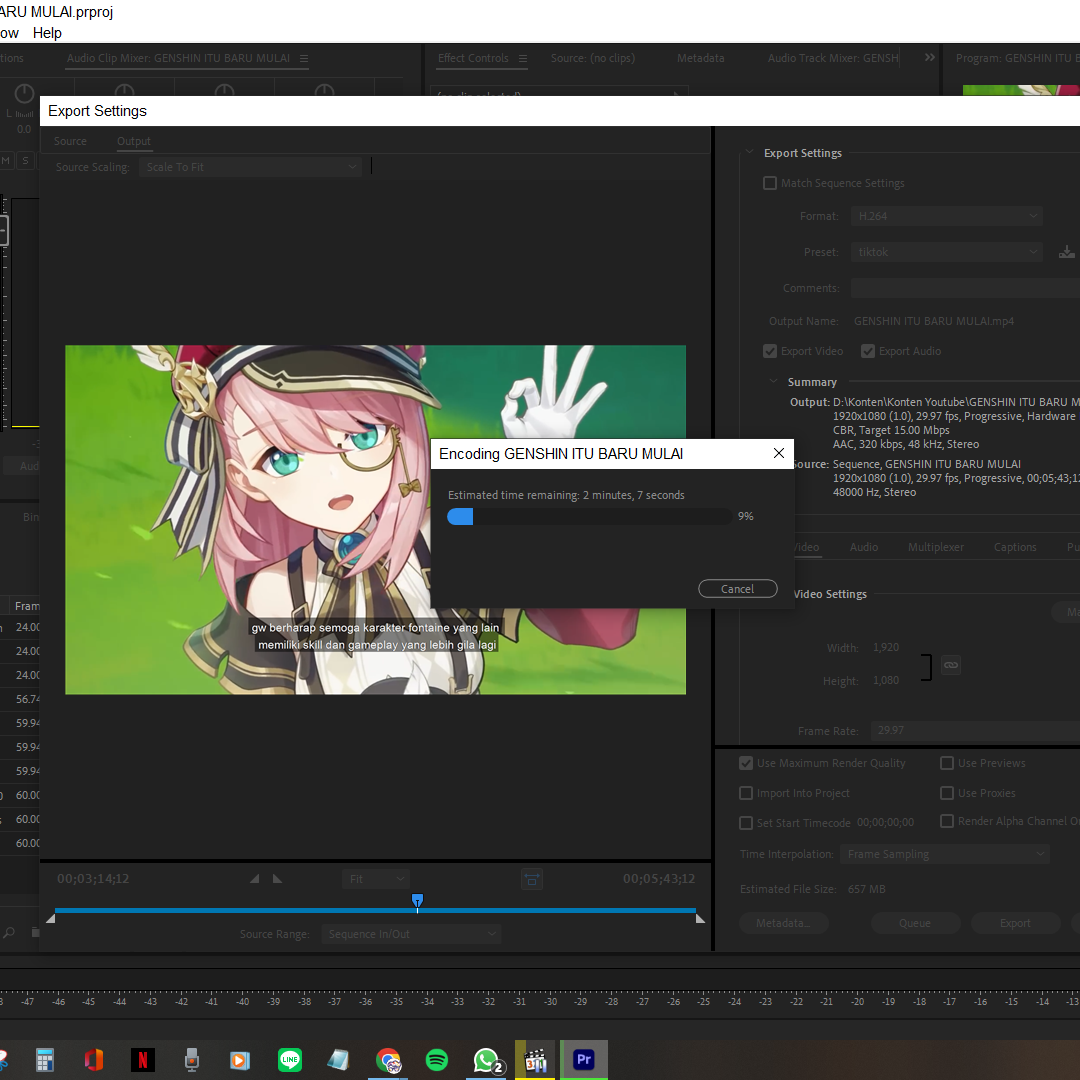The width and height of the screenshot is (1080, 1080).
Task: Launch Microsoft Office from the taskbar
Action: coord(94,1059)
